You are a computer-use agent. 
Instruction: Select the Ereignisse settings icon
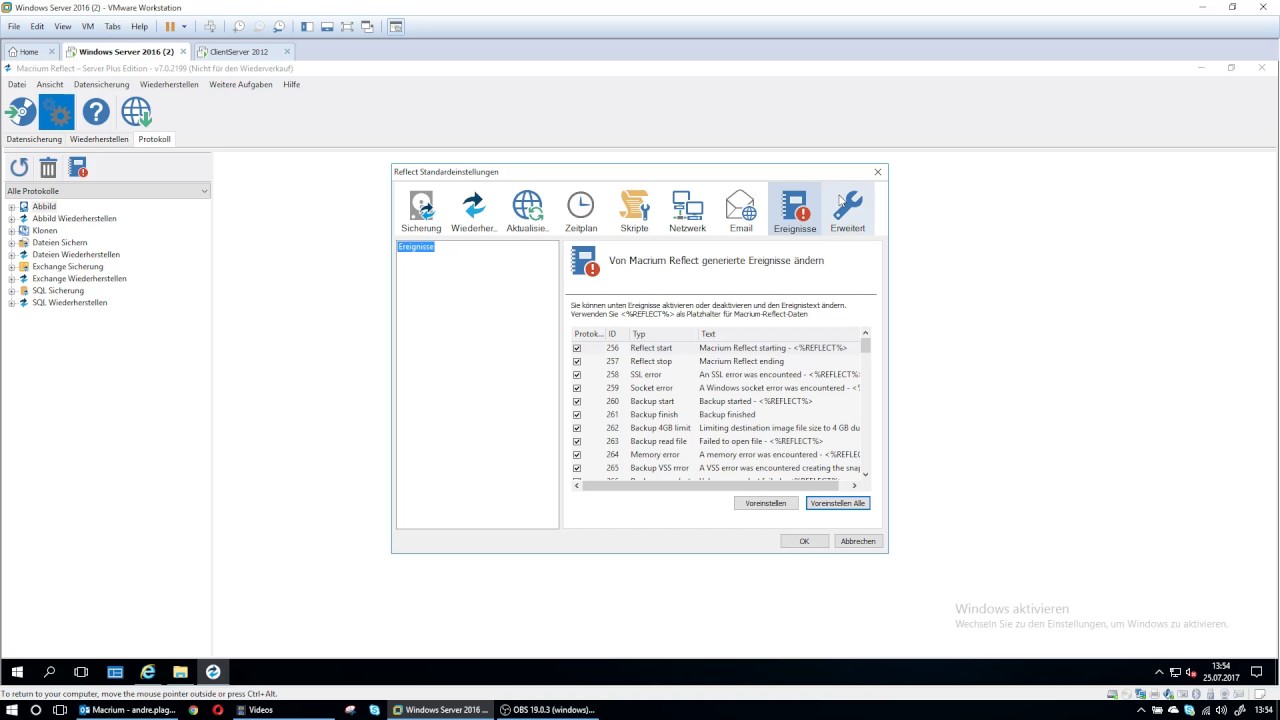[795, 210]
